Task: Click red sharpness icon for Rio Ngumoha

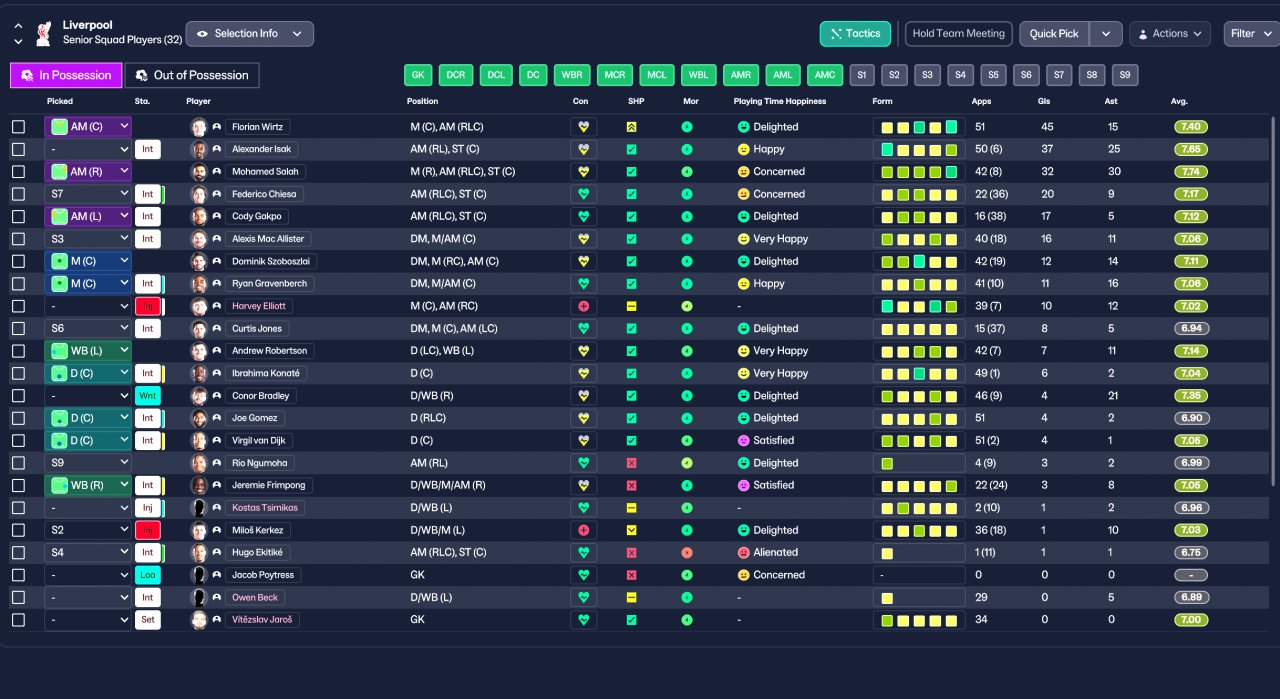Action: [631, 463]
